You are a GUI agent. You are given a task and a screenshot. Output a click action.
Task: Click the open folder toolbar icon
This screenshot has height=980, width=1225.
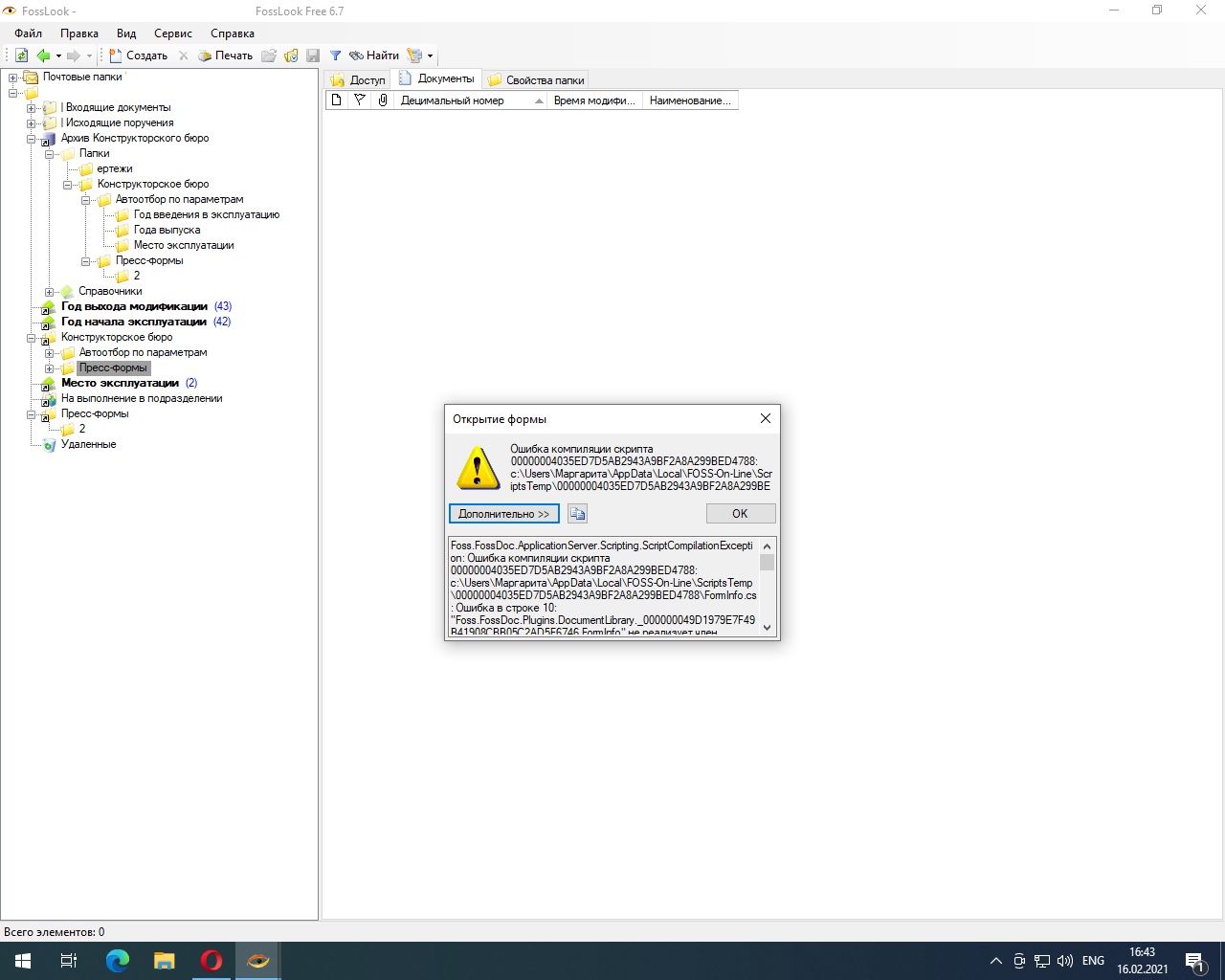pos(269,56)
